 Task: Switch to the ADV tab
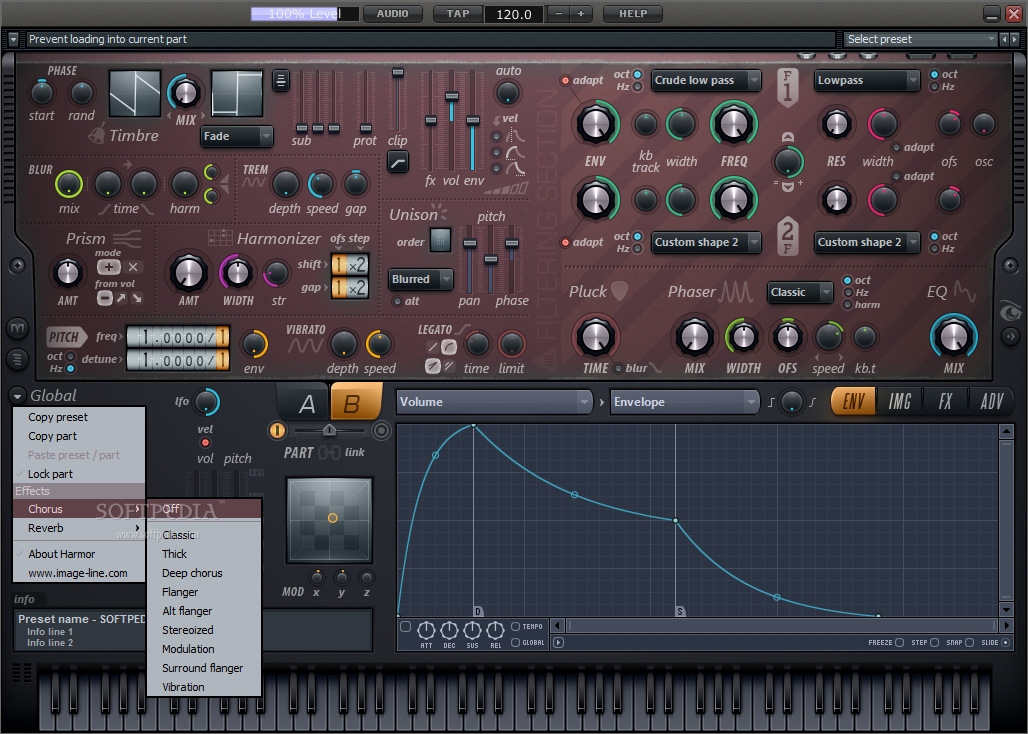click(991, 402)
